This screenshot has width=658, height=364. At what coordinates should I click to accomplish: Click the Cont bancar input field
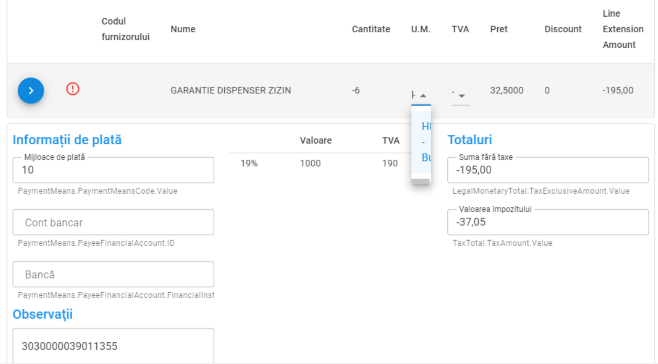click(x=113, y=222)
